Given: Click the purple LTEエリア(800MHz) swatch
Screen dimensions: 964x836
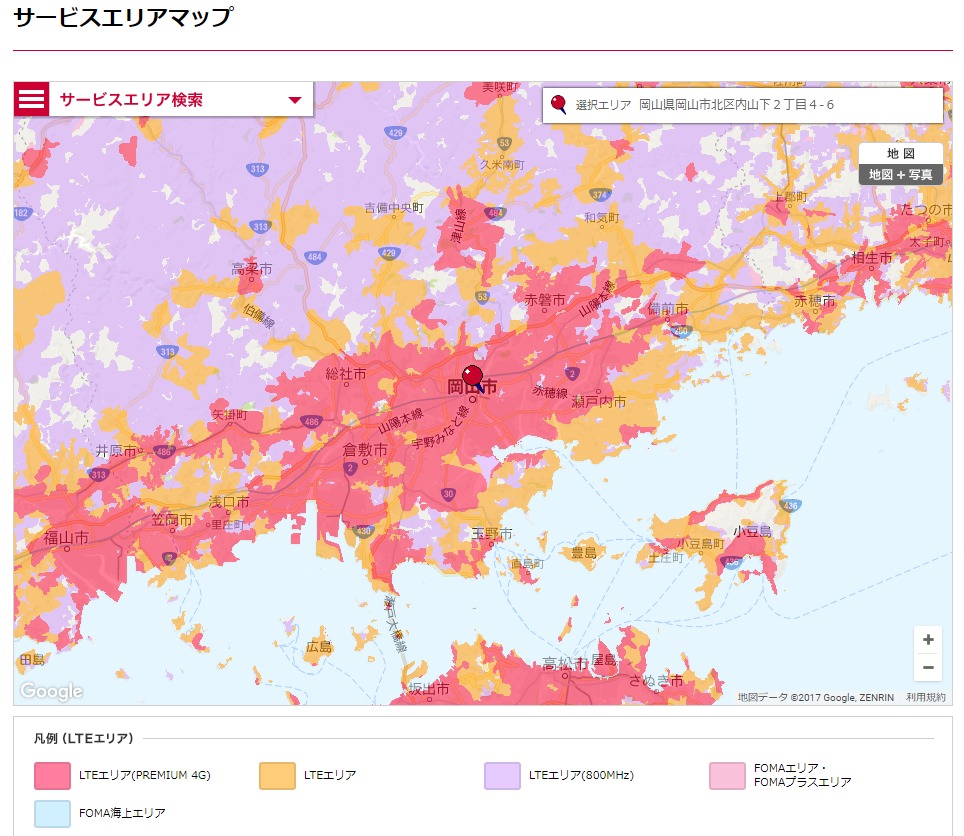Looking at the screenshot, I should coord(502,776).
